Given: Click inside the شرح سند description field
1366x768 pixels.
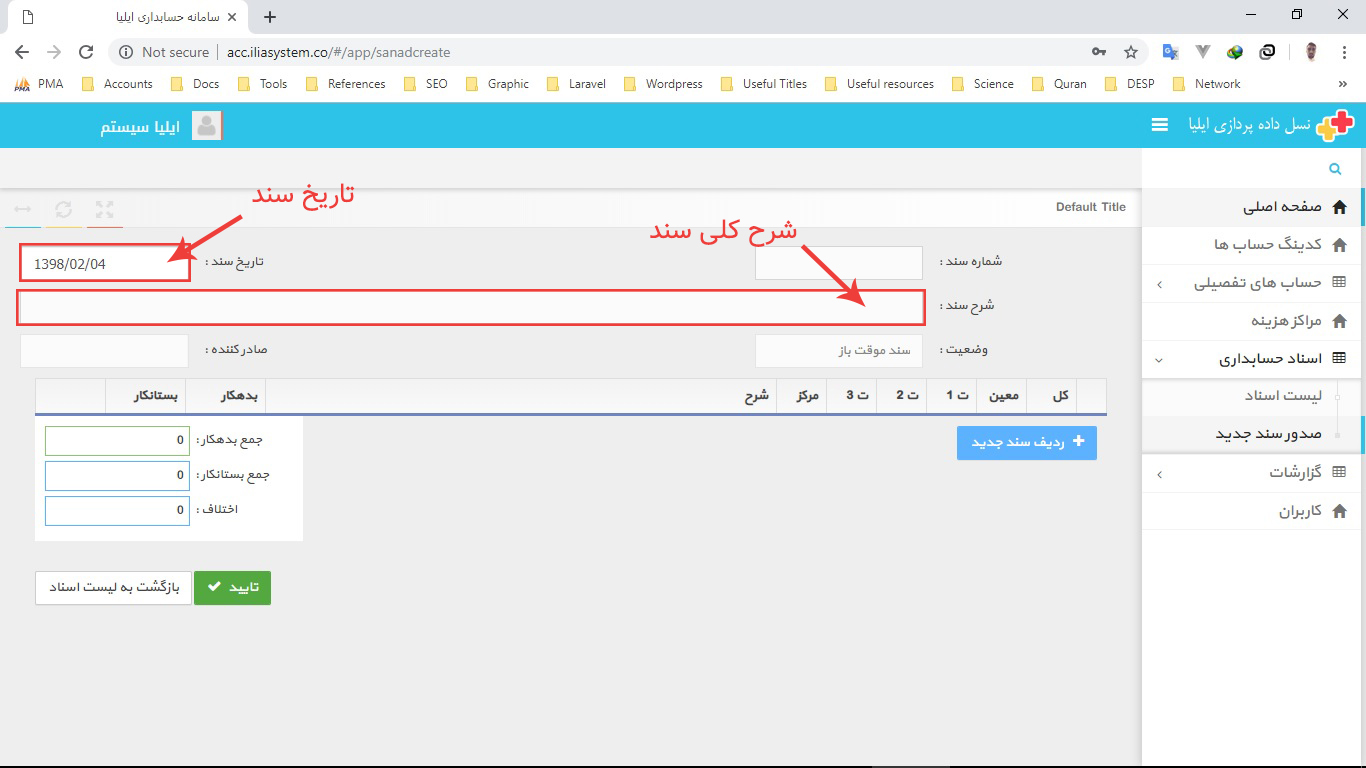Looking at the screenshot, I should coord(470,308).
